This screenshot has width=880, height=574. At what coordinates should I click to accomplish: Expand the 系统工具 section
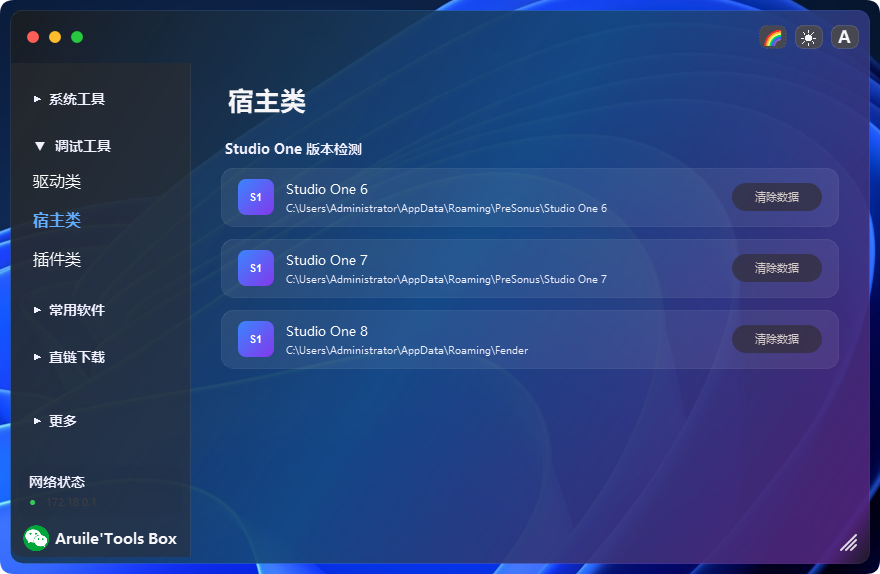(x=70, y=99)
